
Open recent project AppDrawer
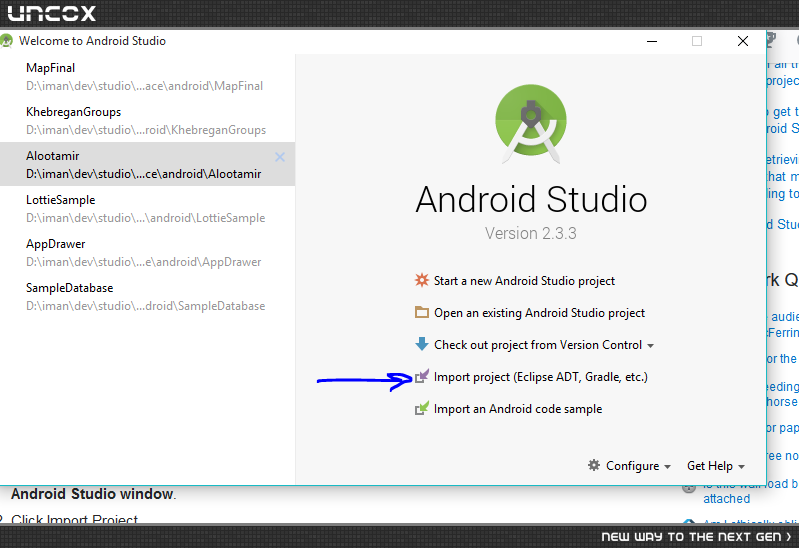[x=147, y=252]
